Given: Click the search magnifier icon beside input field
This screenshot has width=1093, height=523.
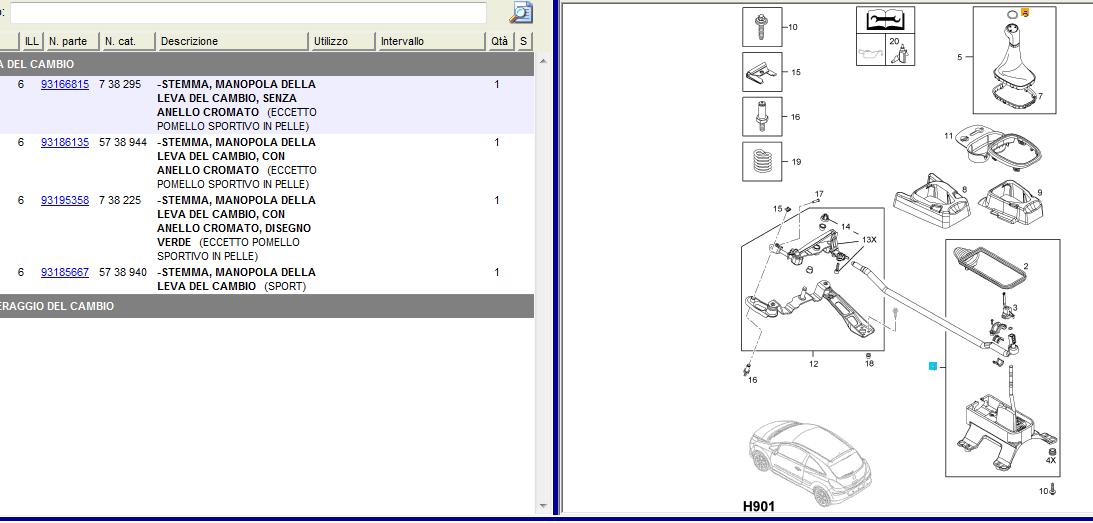Looking at the screenshot, I should tap(521, 13).
